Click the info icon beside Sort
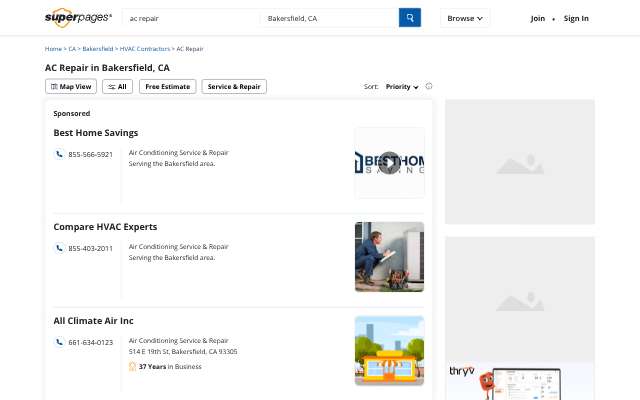 point(429,86)
